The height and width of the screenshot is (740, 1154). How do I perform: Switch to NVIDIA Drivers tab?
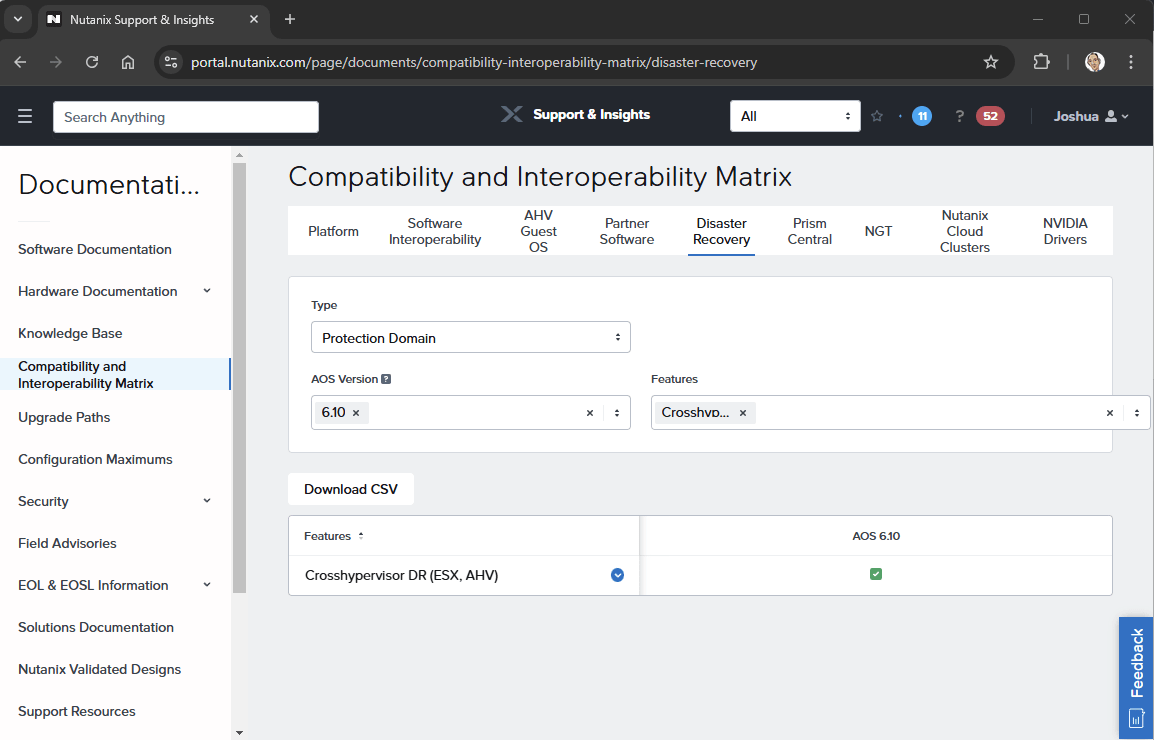[1065, 231]
